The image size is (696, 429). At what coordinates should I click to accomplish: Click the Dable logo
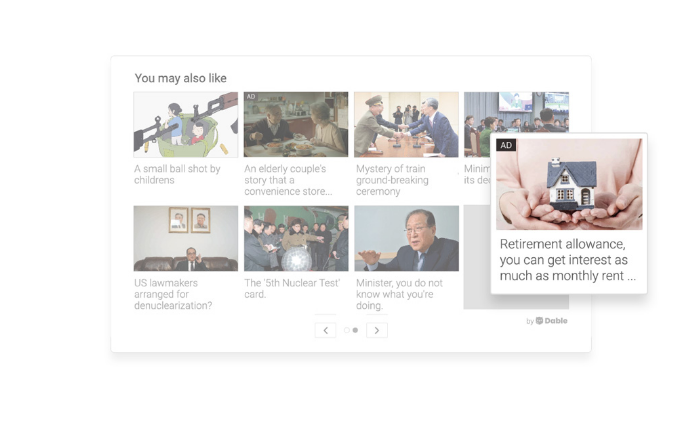tap(552, 321)
